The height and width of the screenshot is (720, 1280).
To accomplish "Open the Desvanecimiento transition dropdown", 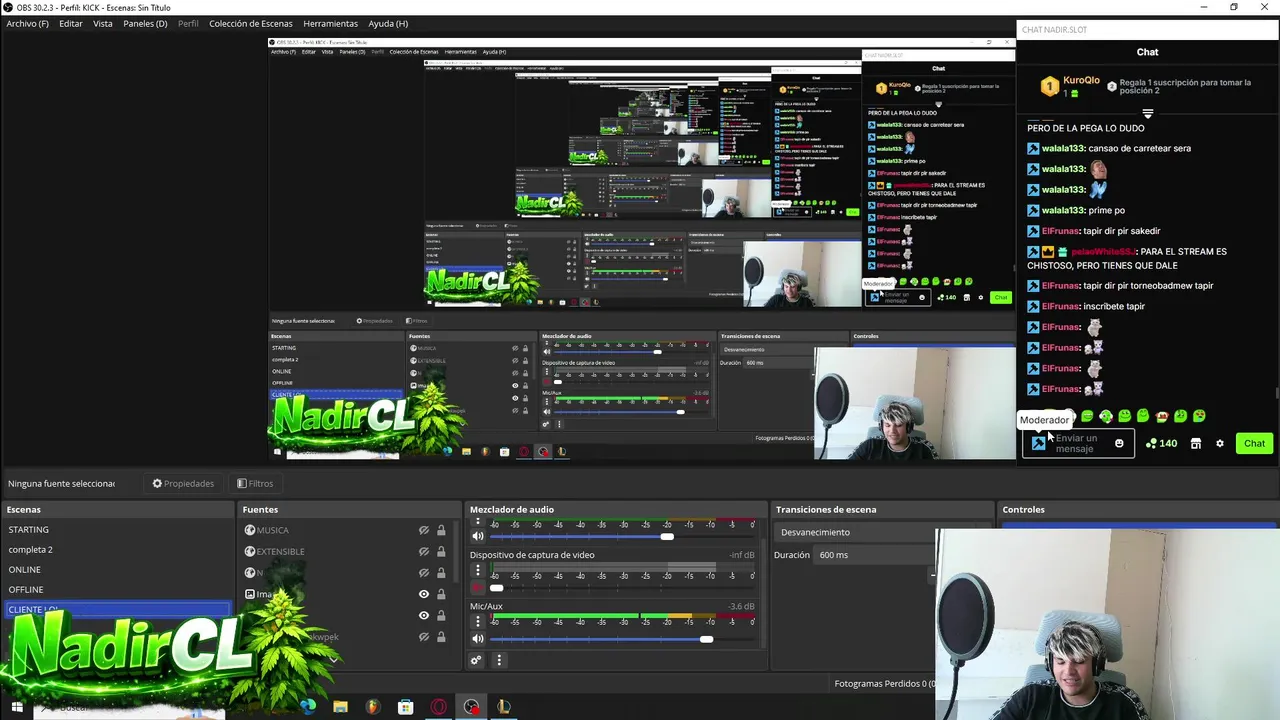I will pos(857,532).
